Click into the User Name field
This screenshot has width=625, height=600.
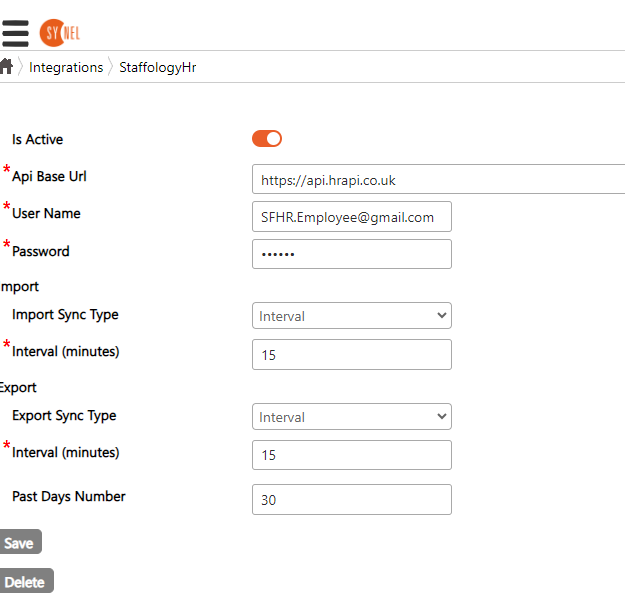pyautogui.click(x=352, y=216)
